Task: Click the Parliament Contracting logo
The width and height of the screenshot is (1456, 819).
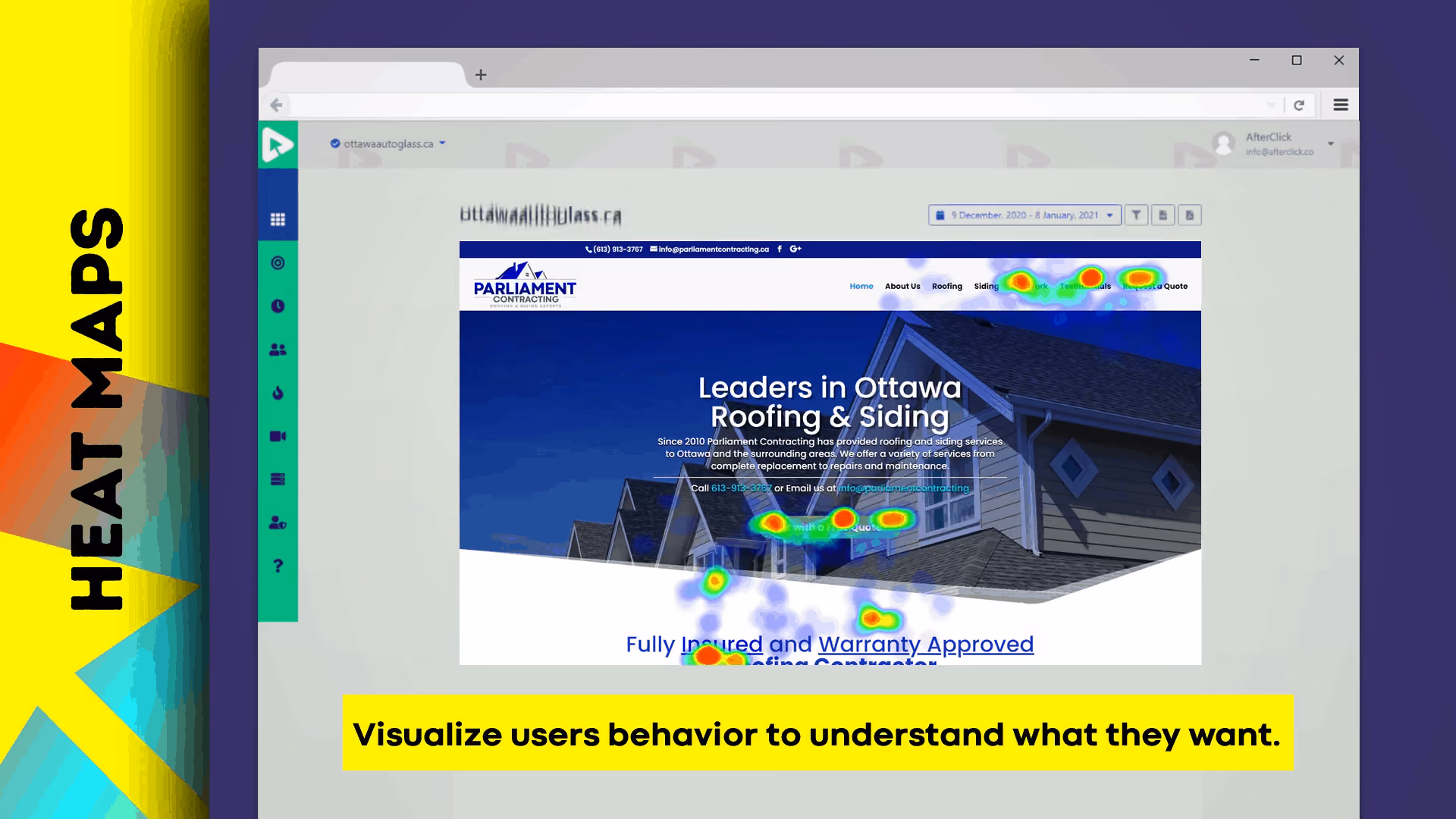Action: [x=525, y=284]
